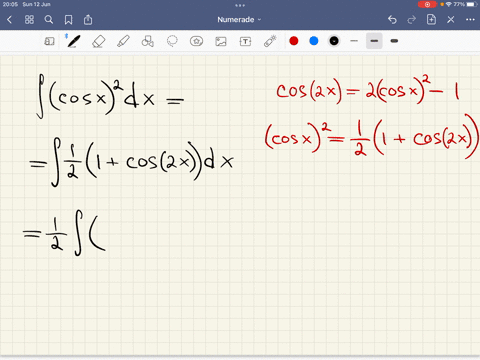
Task: Choose the blue pen color
Action: point(314,41)
